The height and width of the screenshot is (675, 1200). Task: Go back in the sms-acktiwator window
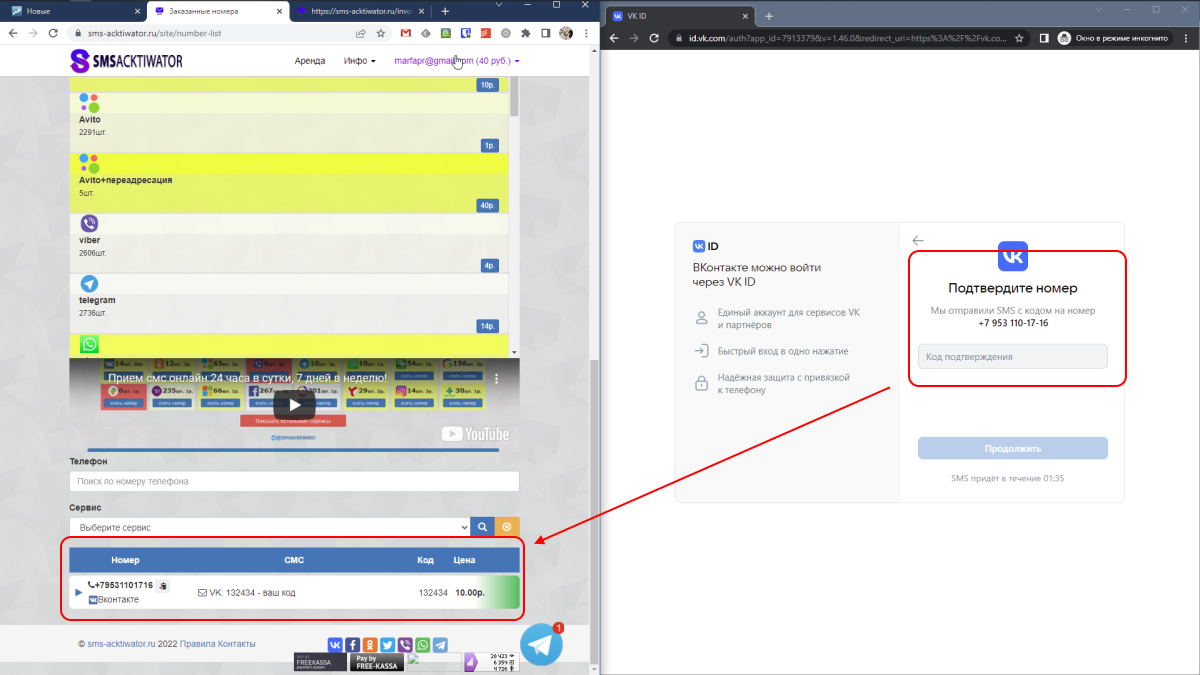pos(12,33)
